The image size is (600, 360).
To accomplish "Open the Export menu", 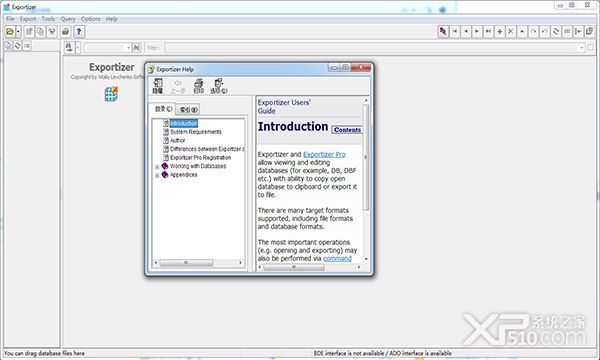I will point(28,19).
